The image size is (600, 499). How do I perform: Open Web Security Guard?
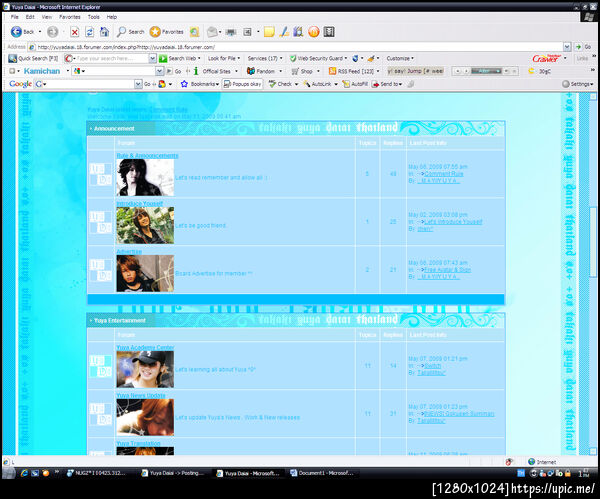pos(318,58)
